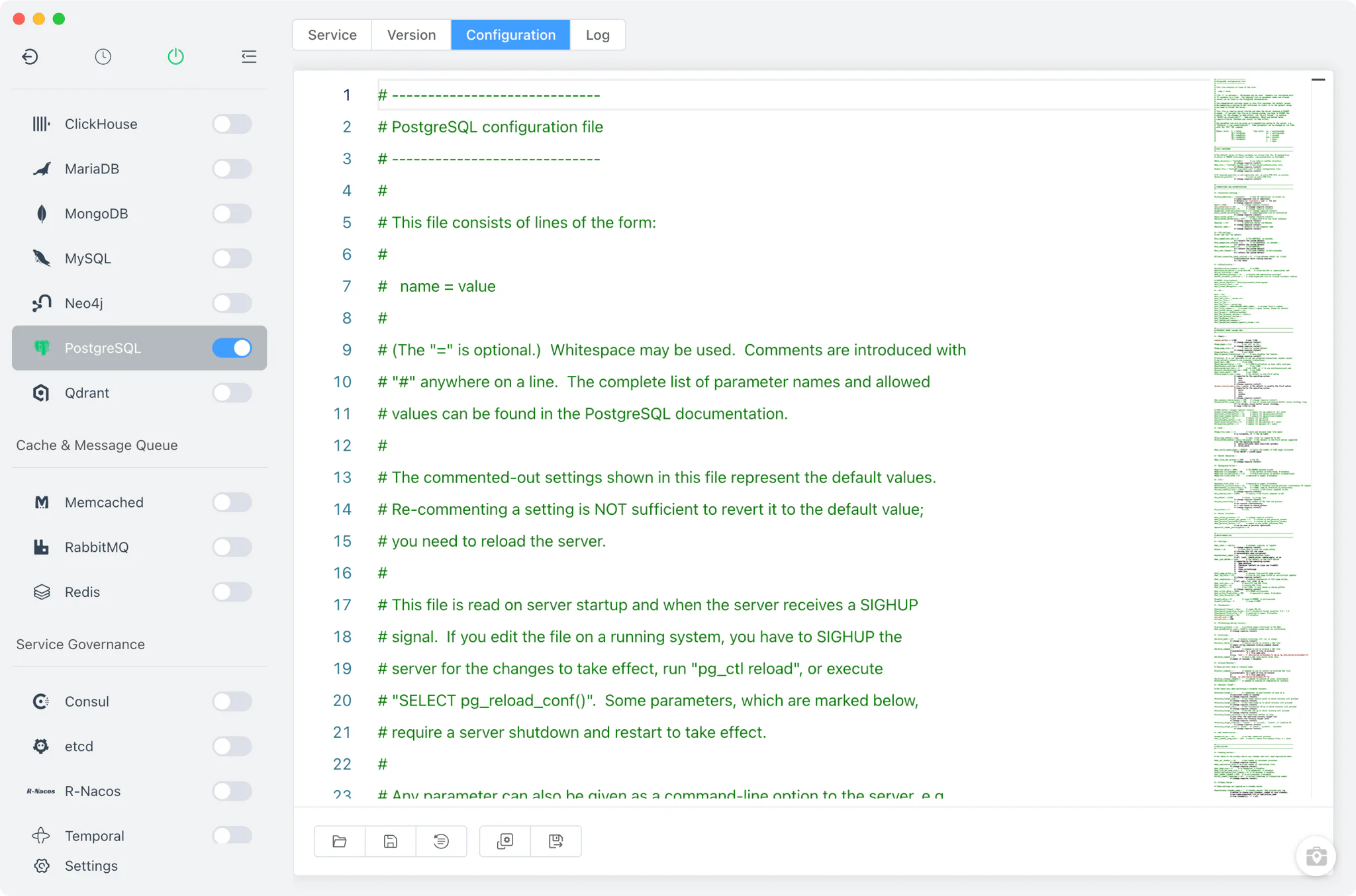This screenshot has width=1356, height=896.
Task: Select the Temporal sidebar entry
Action: coord(139,836)
